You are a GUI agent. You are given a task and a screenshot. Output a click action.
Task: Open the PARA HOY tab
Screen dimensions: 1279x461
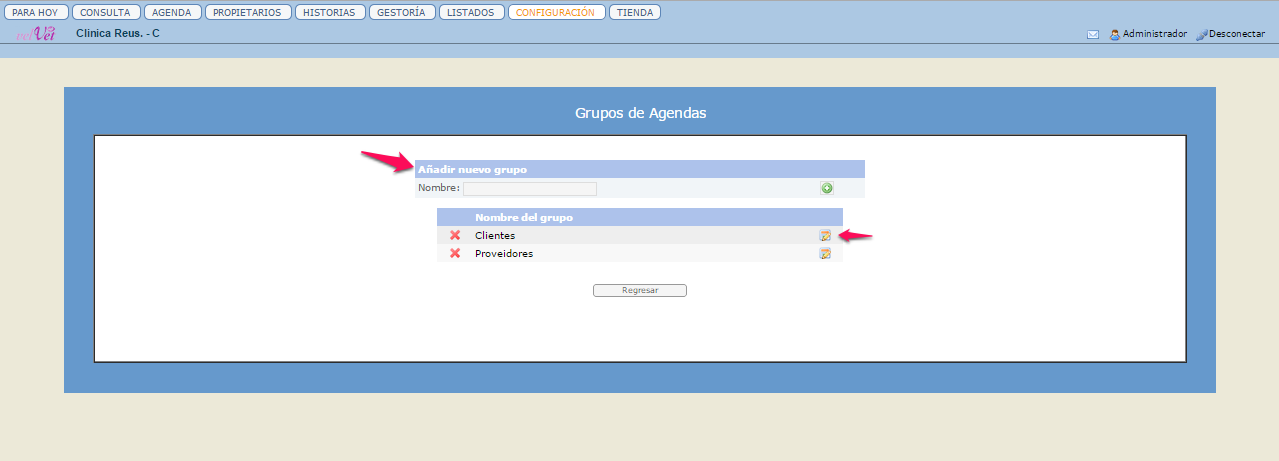[35, 13]
